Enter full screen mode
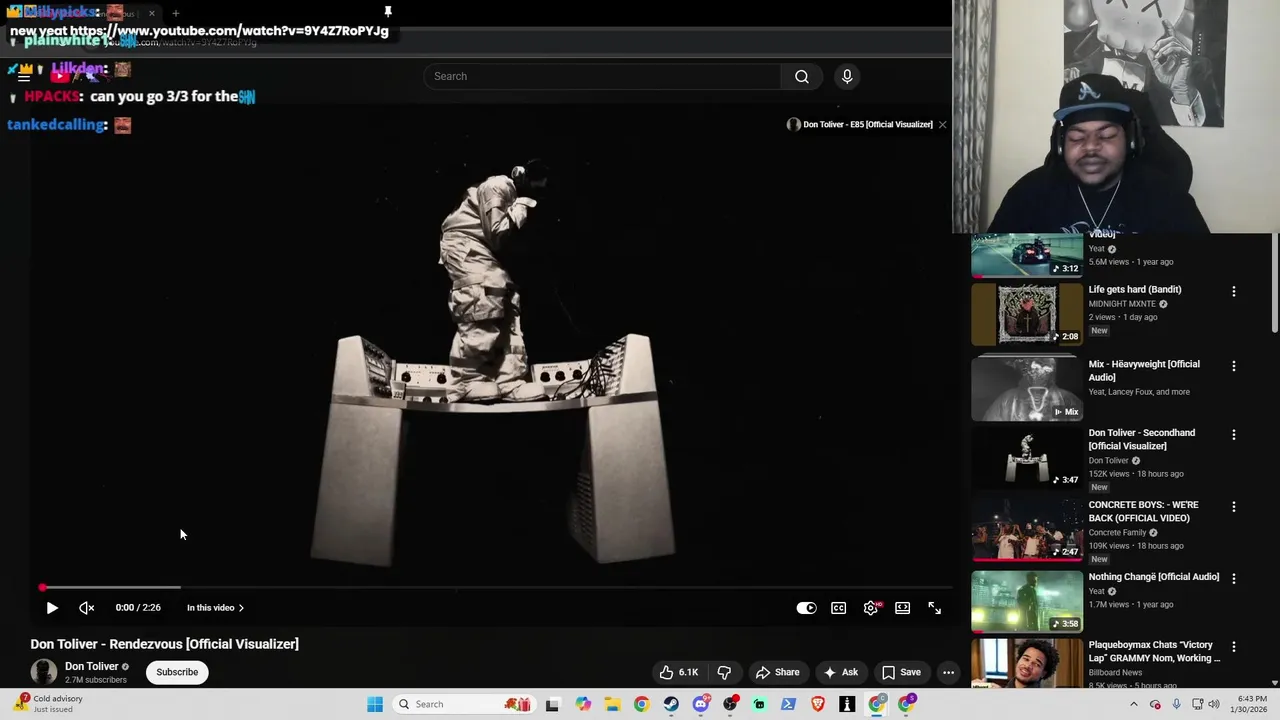 pyautogui.click(x=934, y=608)
